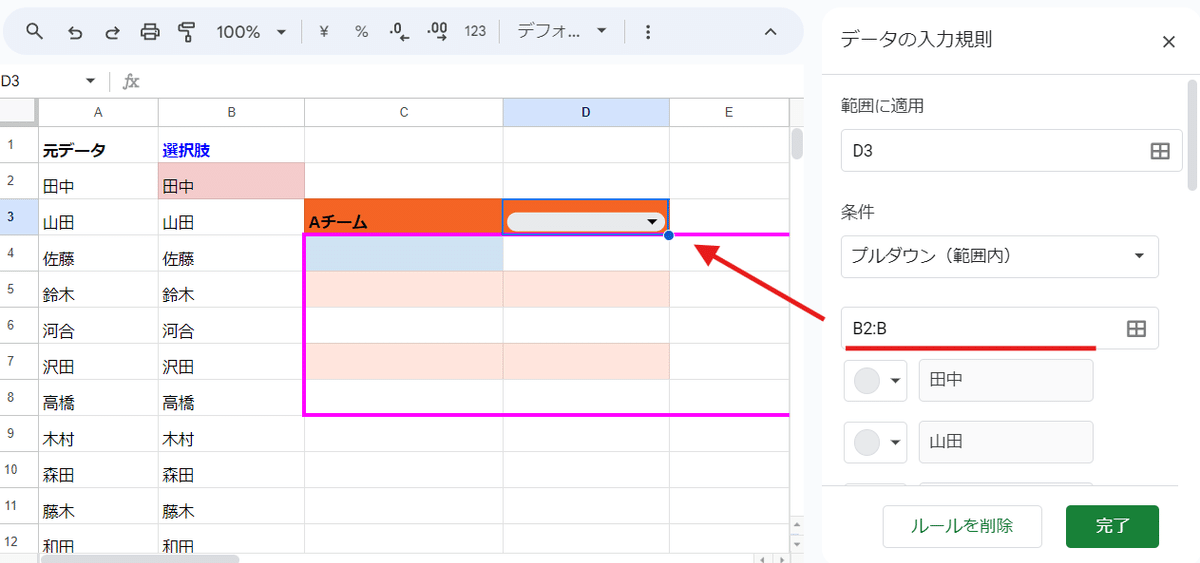Select the paint format tool
Image resolution: width=1200 pixels, height=563 pixels.
coord(186,32)
